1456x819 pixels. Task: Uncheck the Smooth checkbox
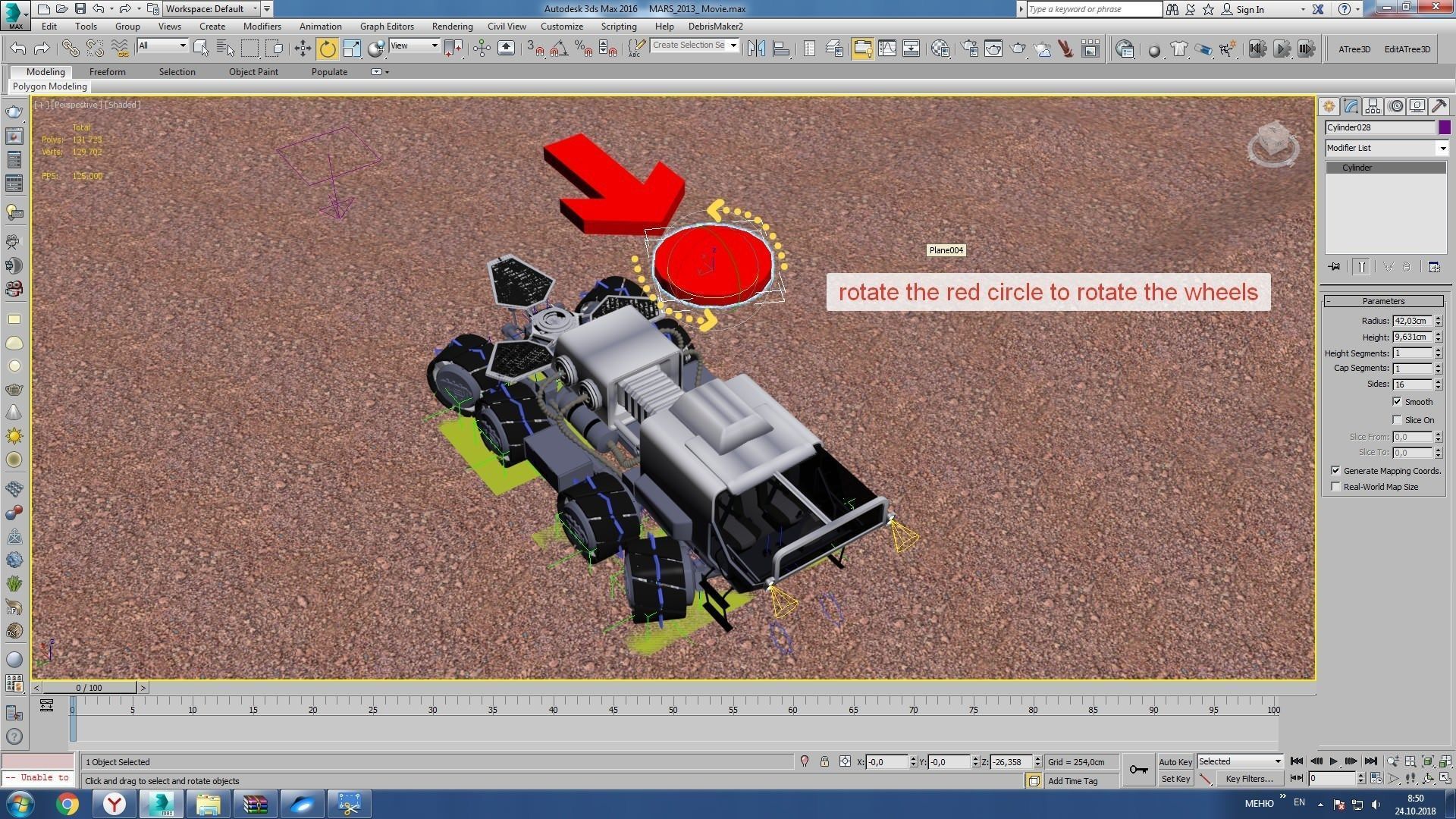point(1397,402)
